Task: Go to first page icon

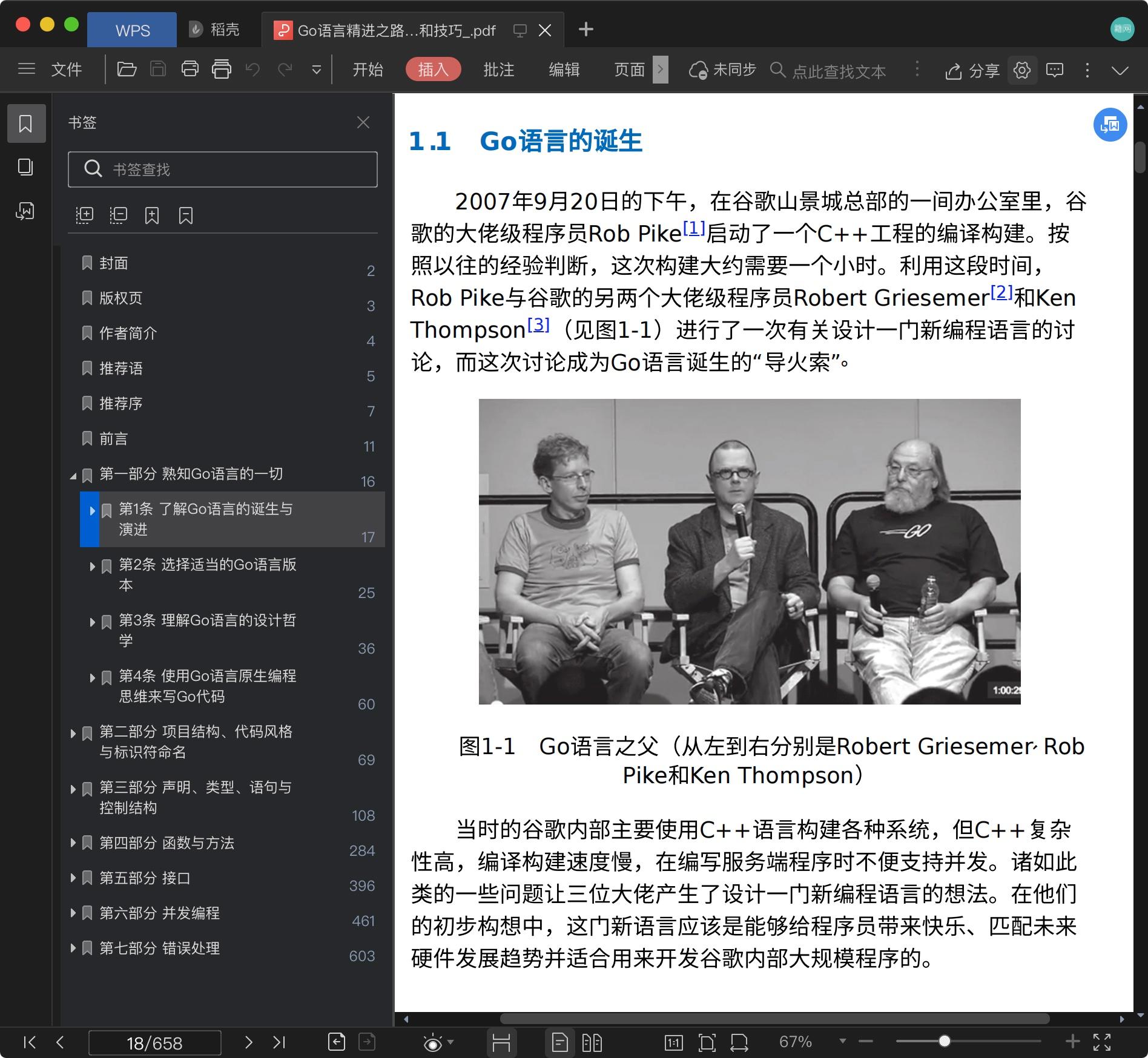Action: tap(29, 1042)
